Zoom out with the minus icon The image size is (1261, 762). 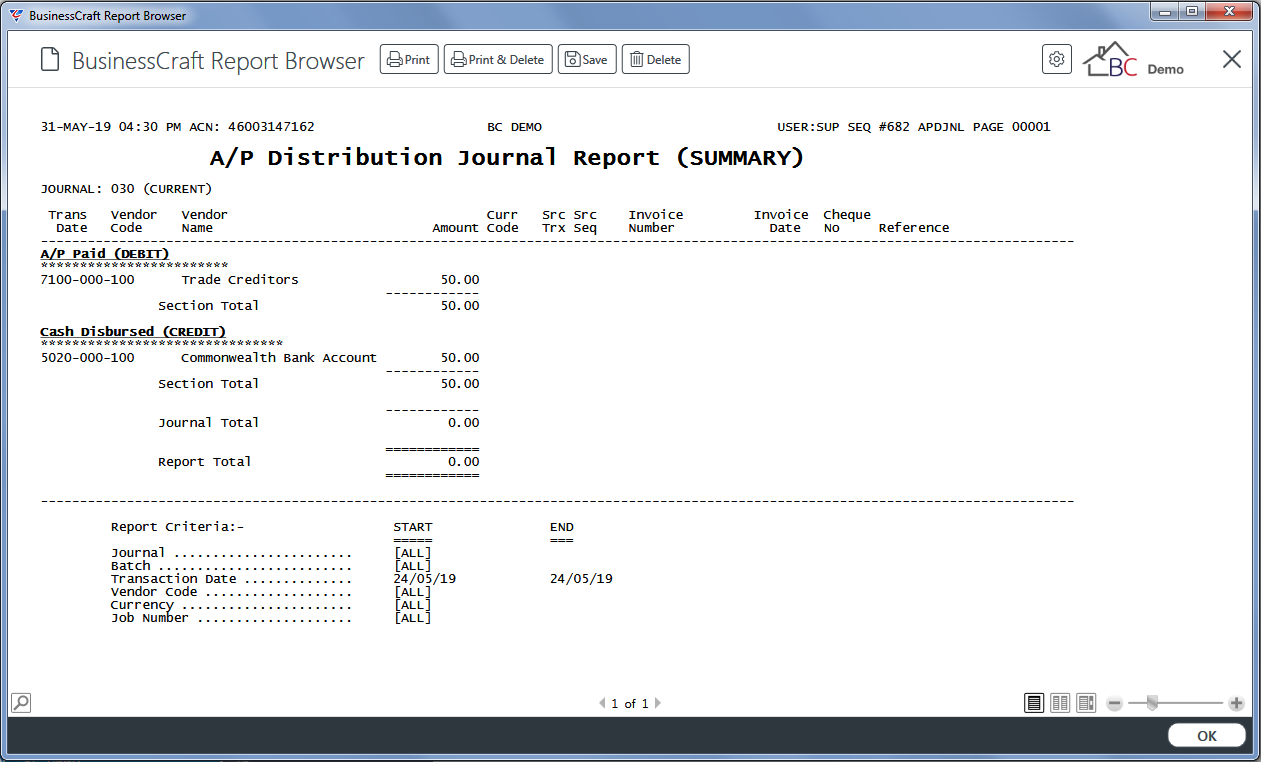(x=1114, y=704)
